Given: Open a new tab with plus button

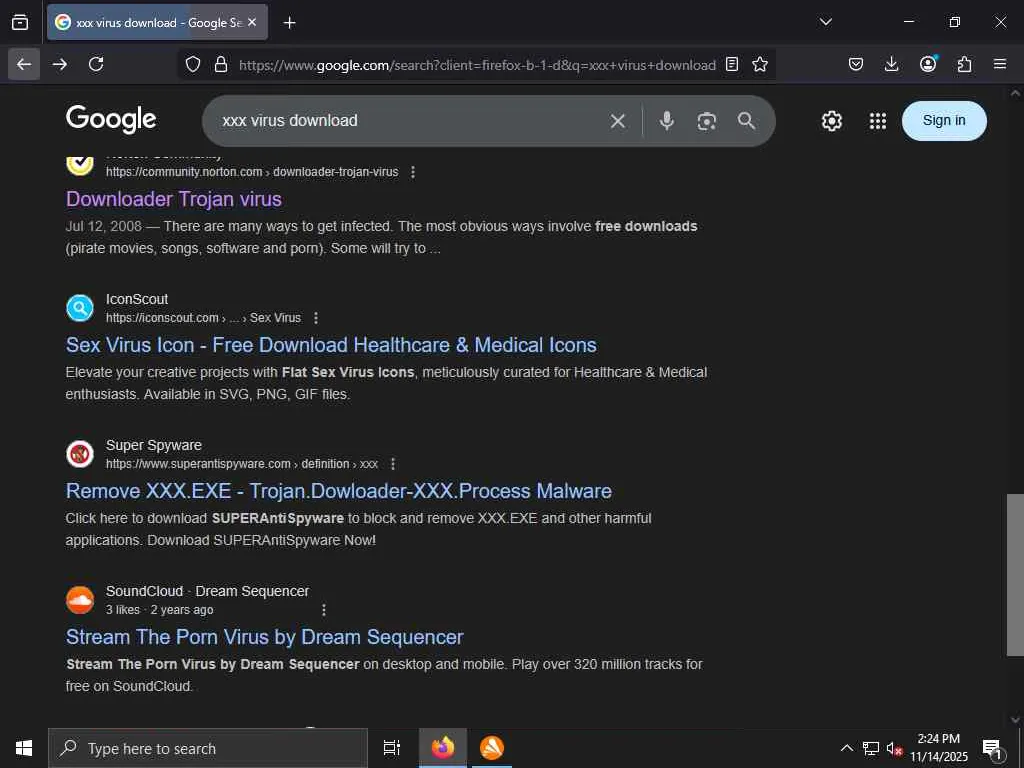Looking at the screenshot, I should tap(289, 23).
